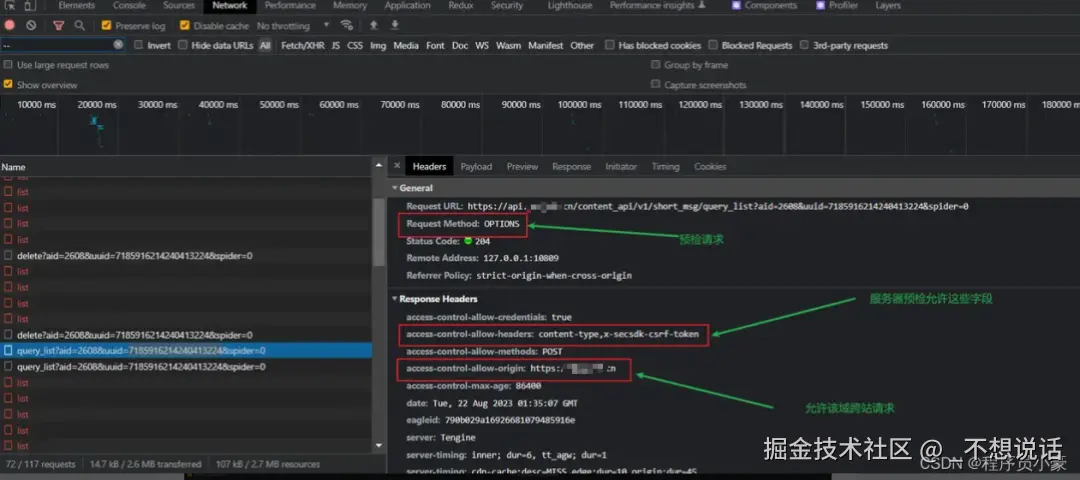1080x480 pixels.
Task: Open the No throttling dropdown
Action: [293, 25]
